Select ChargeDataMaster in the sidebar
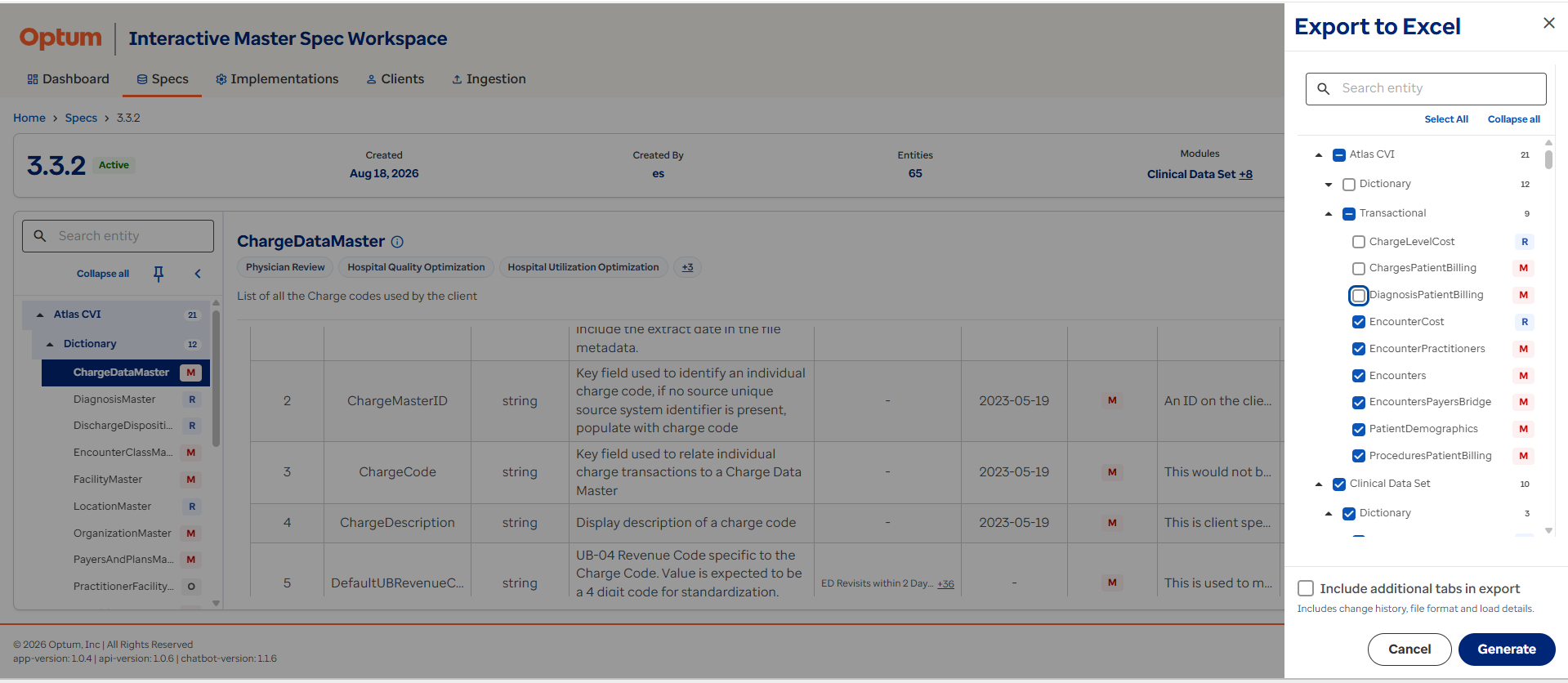Screen dimensions: 1568x683 [126, 373]
